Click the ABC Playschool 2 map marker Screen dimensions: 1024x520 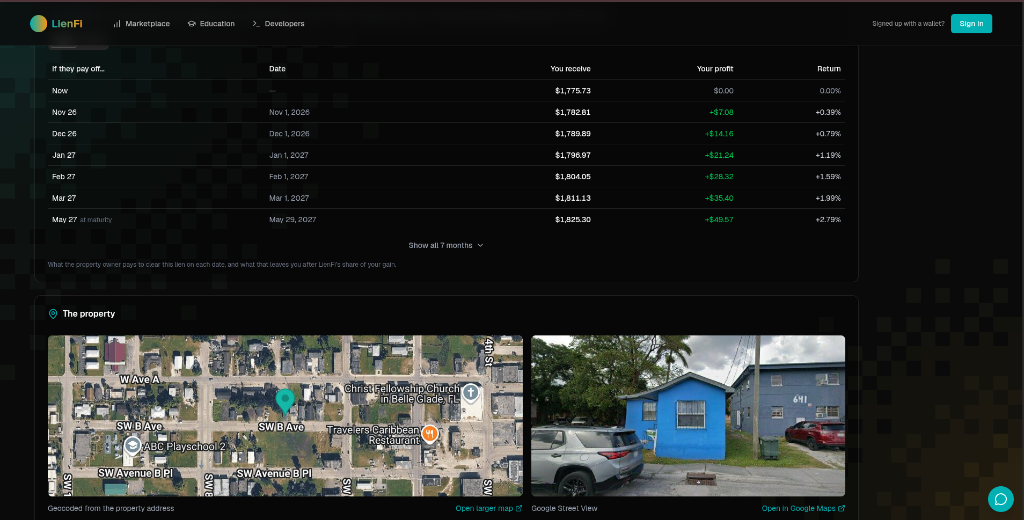point(133,446)
